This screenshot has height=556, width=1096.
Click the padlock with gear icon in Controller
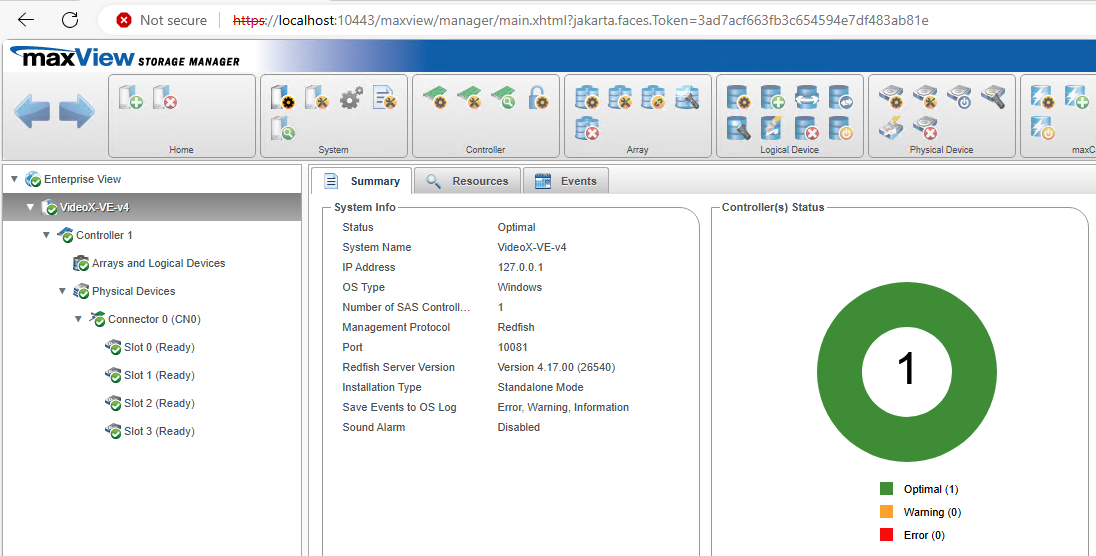[x=538, y=97]
